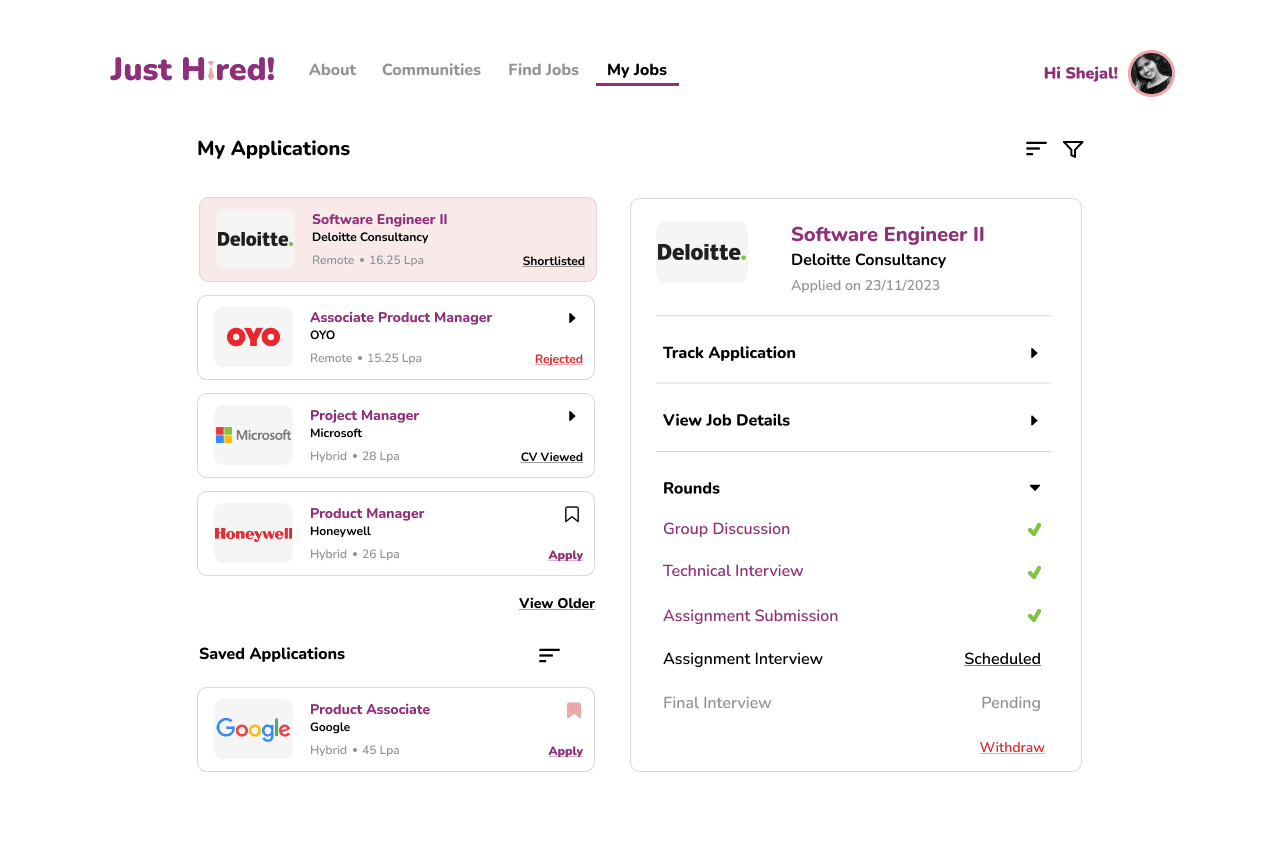The height and width of the screenshot is (843, 1280).
Task: Open the Find Jobs page
Action: tap(543, 69)
